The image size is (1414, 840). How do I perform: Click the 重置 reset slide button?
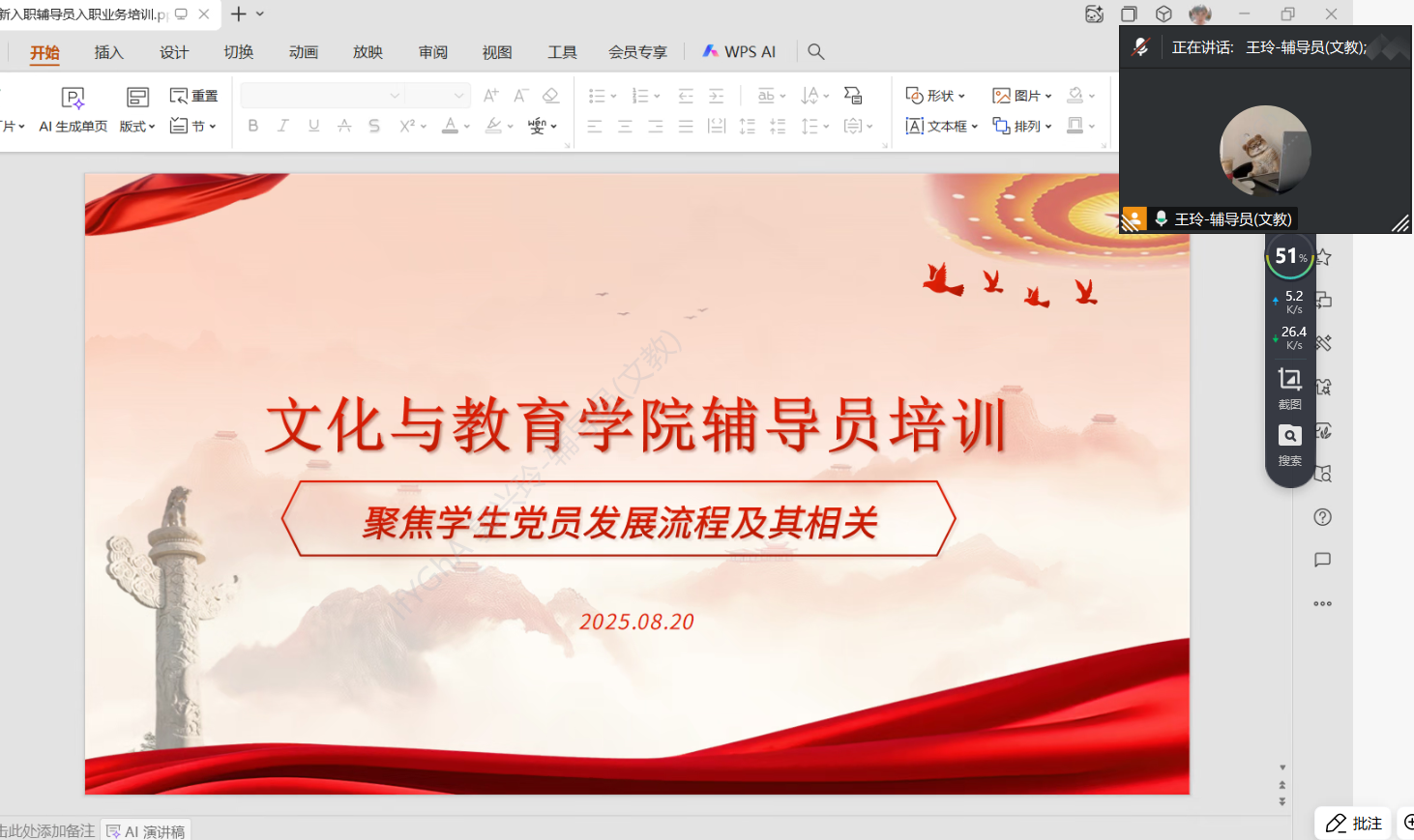193,96
